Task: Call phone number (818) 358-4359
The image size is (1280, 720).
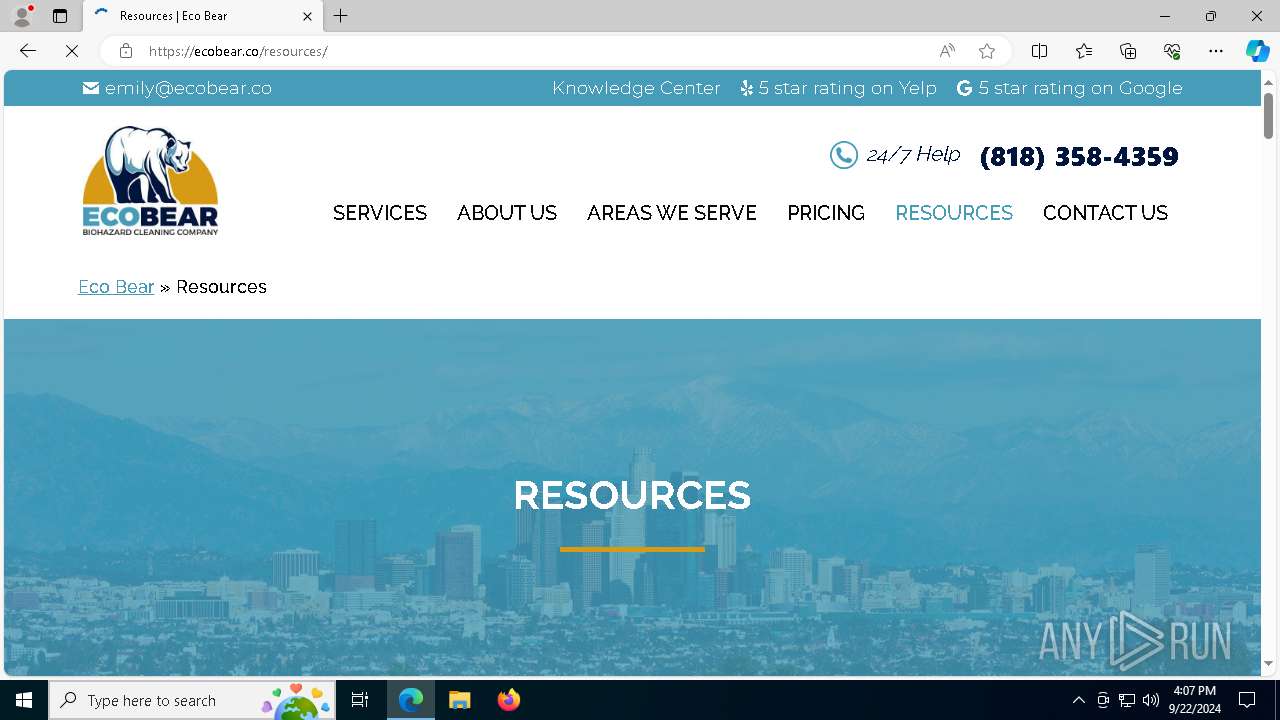Action: tap(1079, 157)
